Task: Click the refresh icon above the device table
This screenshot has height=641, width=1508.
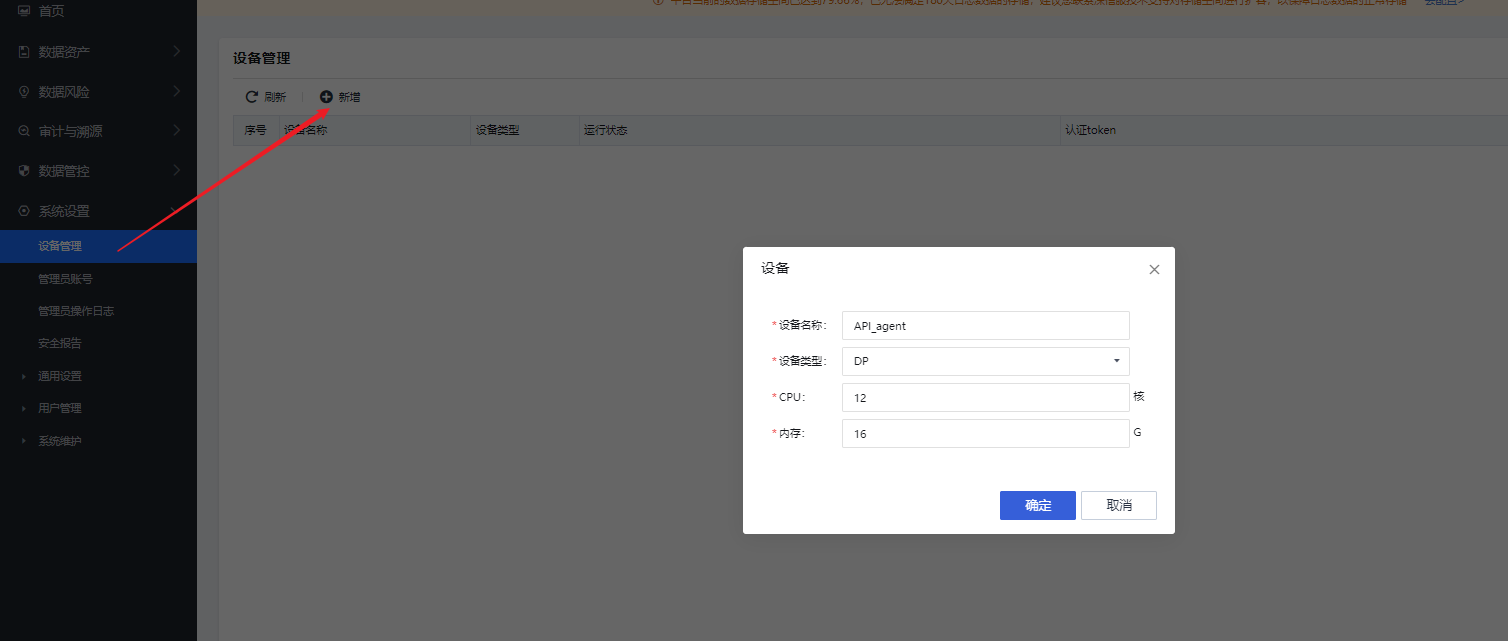Action: pos(252,96)
